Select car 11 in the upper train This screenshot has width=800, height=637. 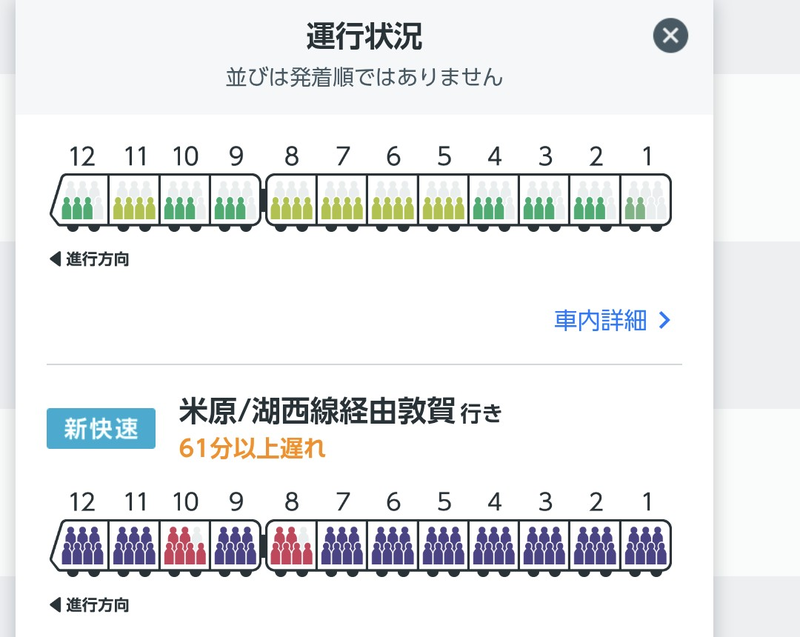(x=134, y=199)
